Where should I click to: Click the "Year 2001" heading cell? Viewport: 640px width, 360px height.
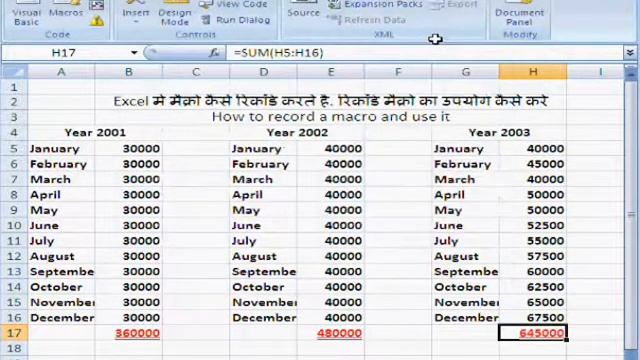(95, 133)
